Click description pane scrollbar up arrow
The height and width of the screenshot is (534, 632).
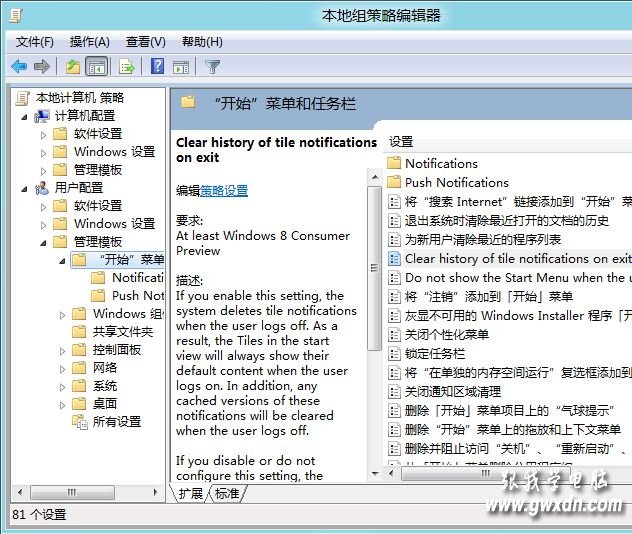coord(375,177)
